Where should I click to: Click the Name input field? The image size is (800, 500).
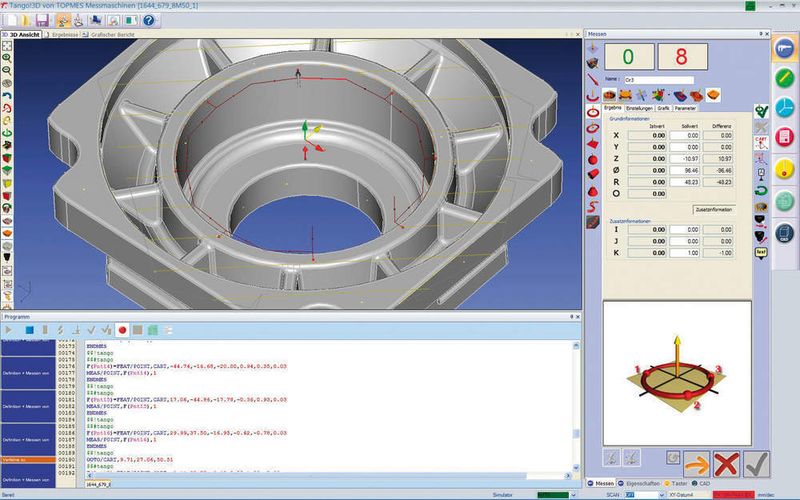[x=659, y=80]
